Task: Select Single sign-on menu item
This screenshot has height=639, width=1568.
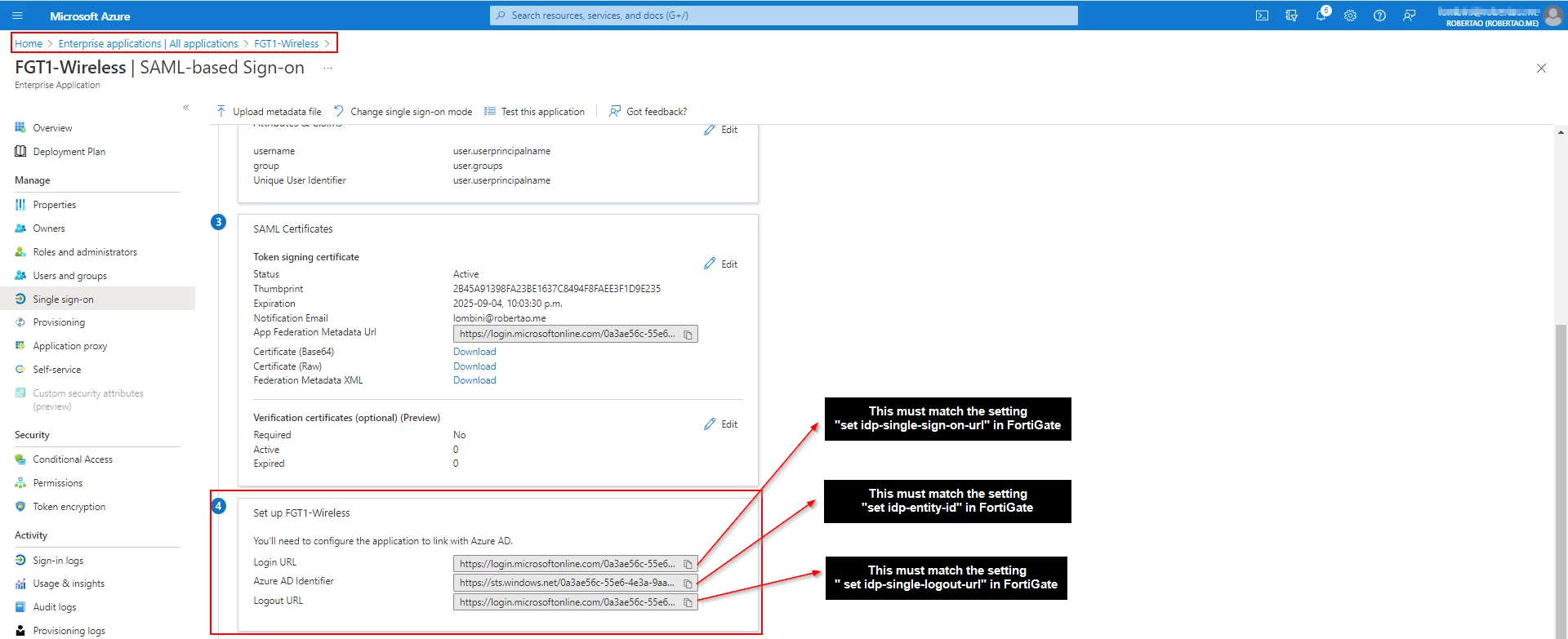Action: [x=97, y=299]
